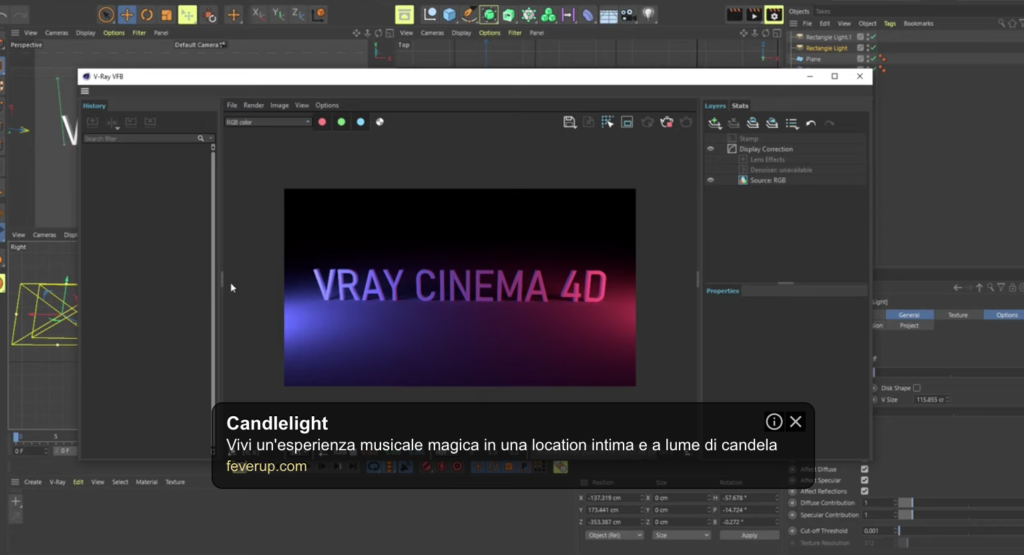Undo the last layer change in VFB
This screenshot has height=555, width=1024.
coord(810,123)
